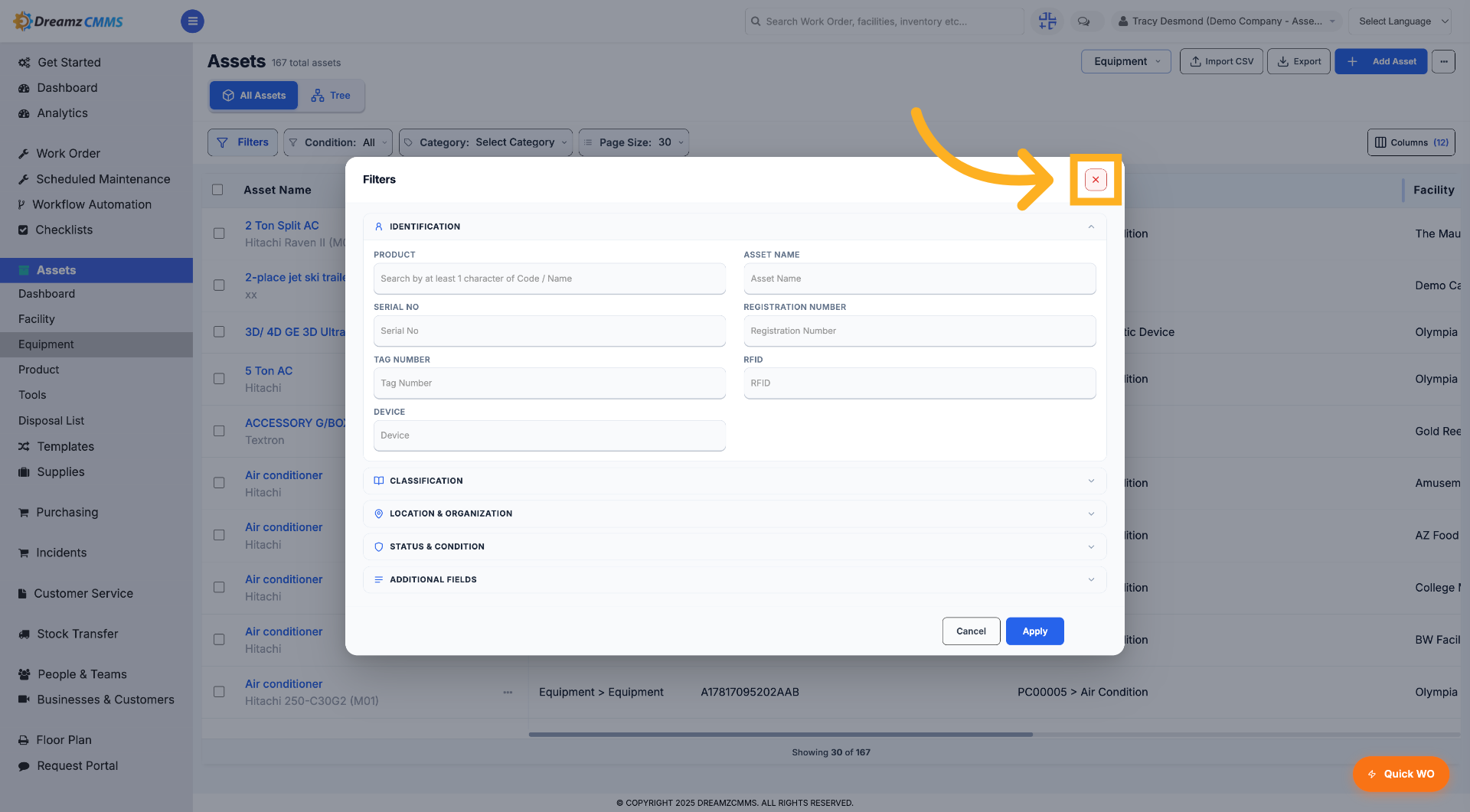The height and width of the screenshot is (812, 1470).
Task: Click the Workflow Automation branch icon
Action: [x=21, y=205]
